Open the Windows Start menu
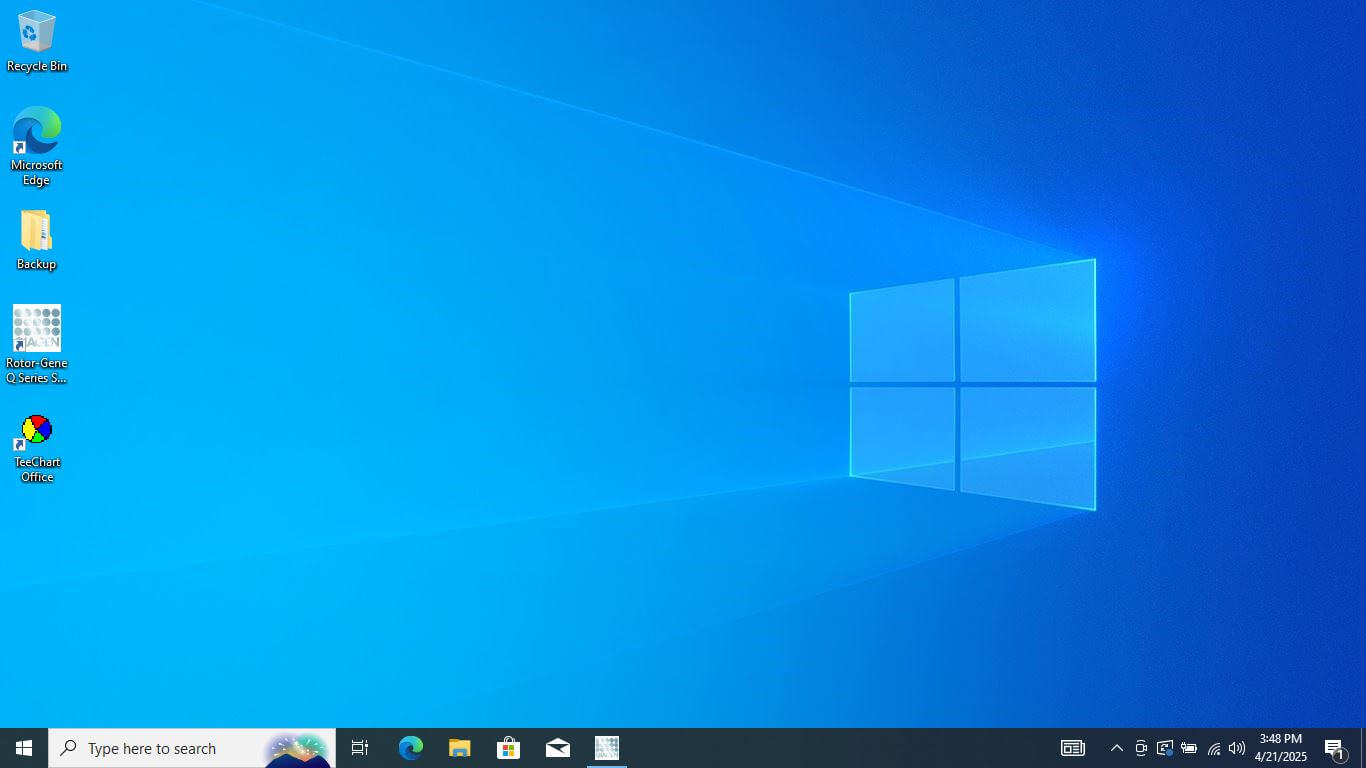The width and height of the screenshot is (1366, 768). point(24,748)
